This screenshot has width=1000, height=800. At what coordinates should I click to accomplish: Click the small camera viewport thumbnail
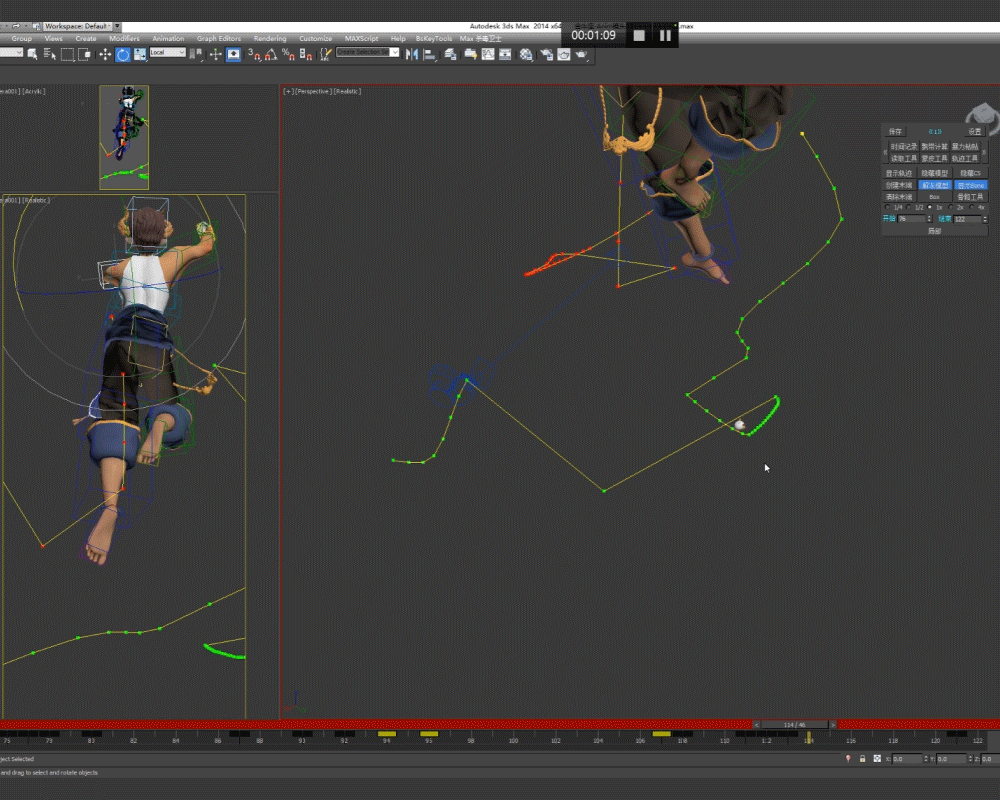point(124,137)
